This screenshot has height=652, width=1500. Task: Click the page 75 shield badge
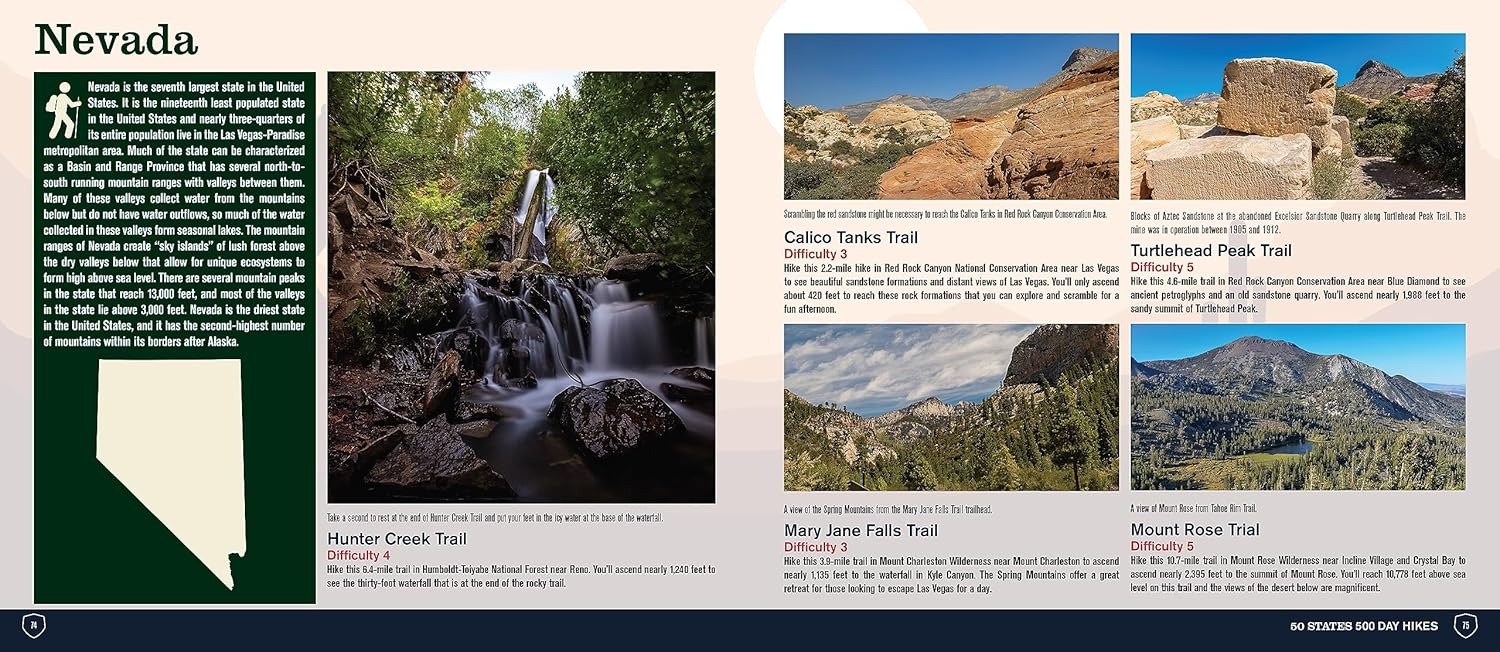tap(1465, 626)
